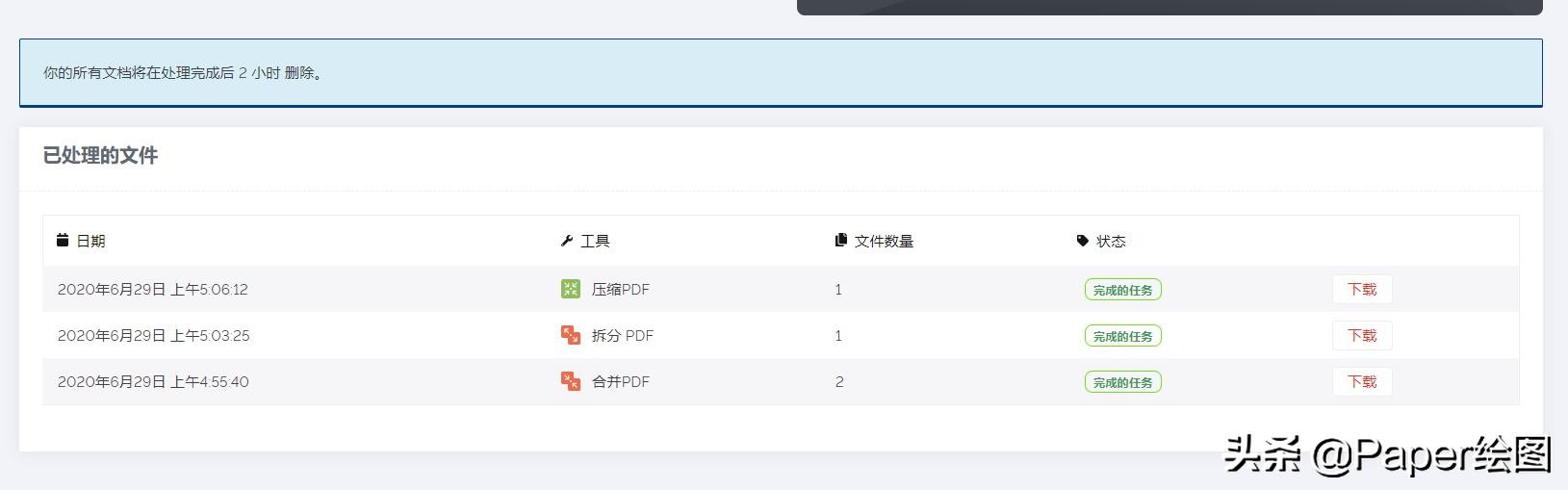Screen dimensions: 1568x490
Task: Click the 状态 column header
Action: pos(1111,241)
